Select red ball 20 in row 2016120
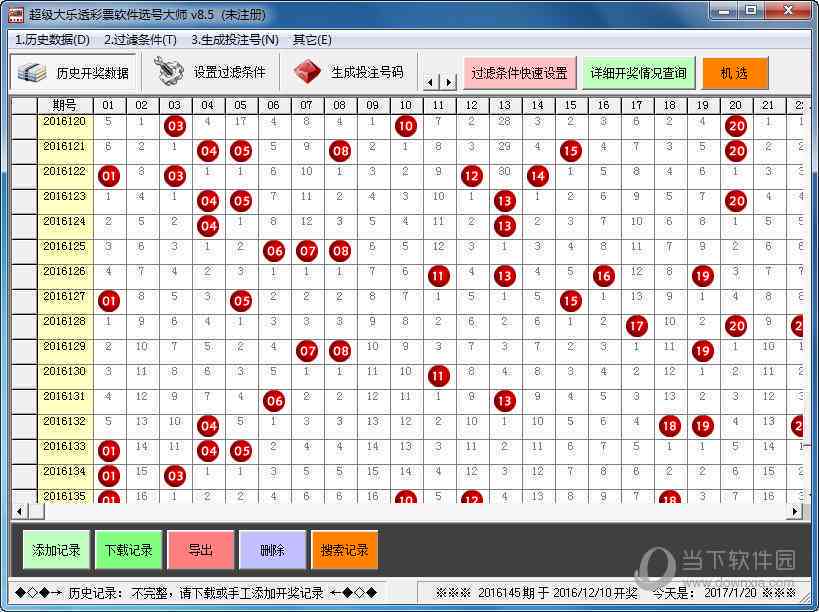This screenshot has height=612, width=819. click(x=736, y=126)
